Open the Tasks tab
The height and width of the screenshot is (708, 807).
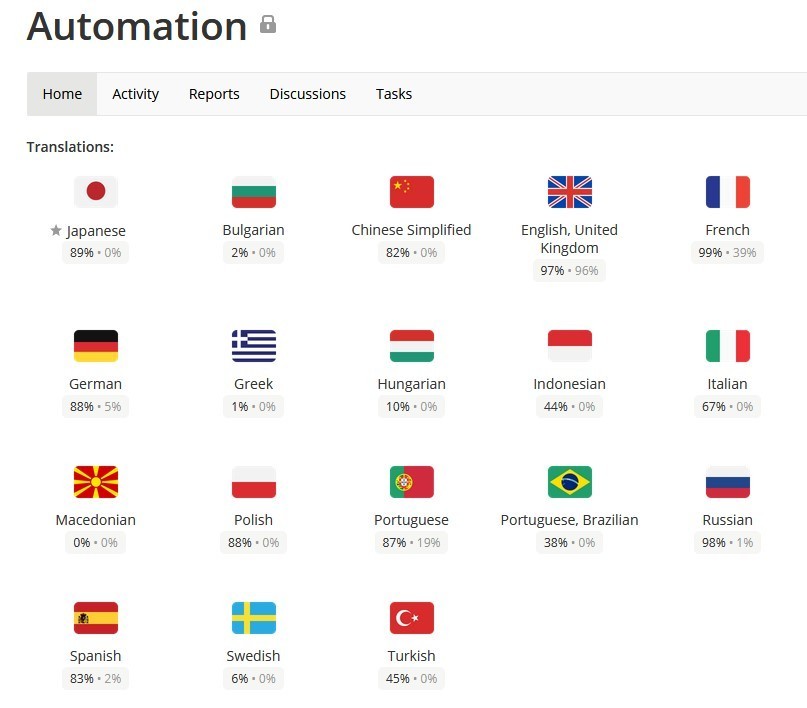394,94
